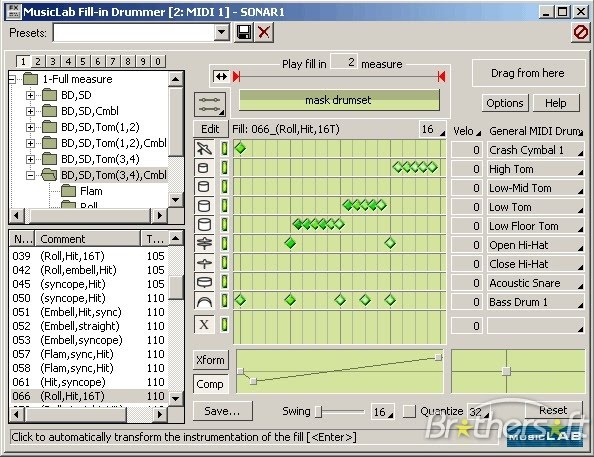This screenshot has height=457, width=594.
Task: Open the sliders settings icon button
Action: tap(210, 104)
